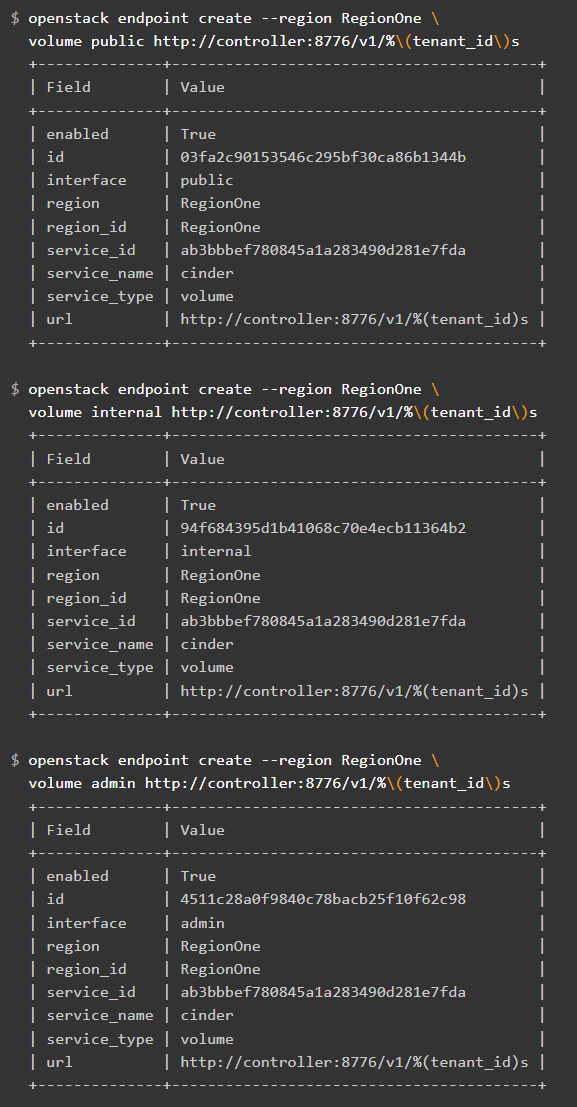
Task: Click the "volume public" command URL line
Action: (274, 41)
